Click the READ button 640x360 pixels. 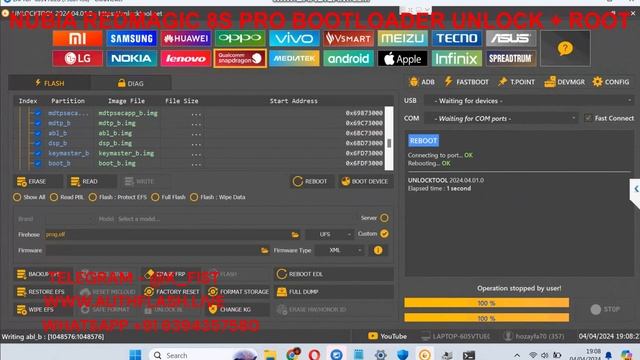point(91,181)
